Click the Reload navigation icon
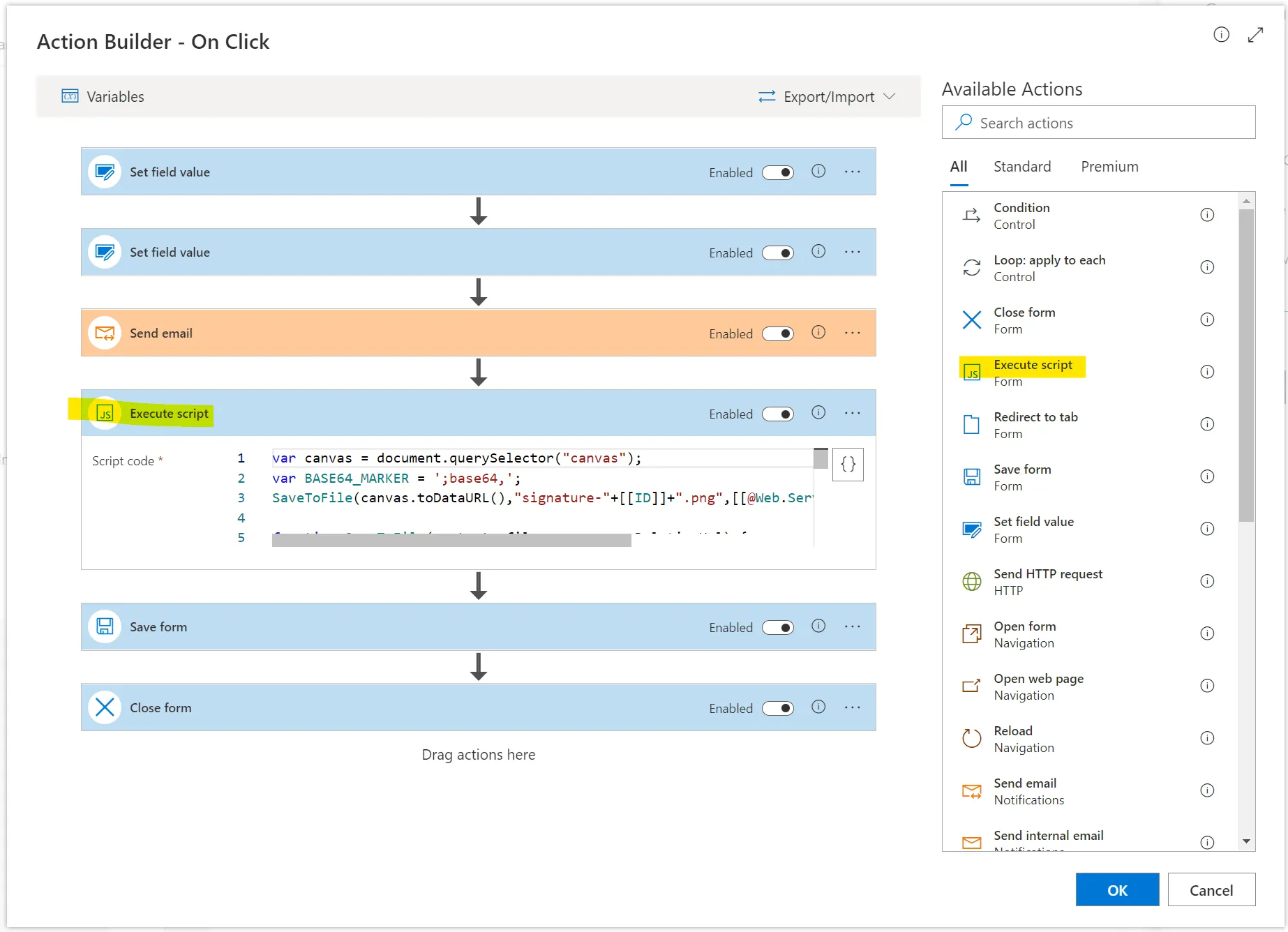Screen dimensions: 1288x932 pyautogui.click(x=971, y=738)
